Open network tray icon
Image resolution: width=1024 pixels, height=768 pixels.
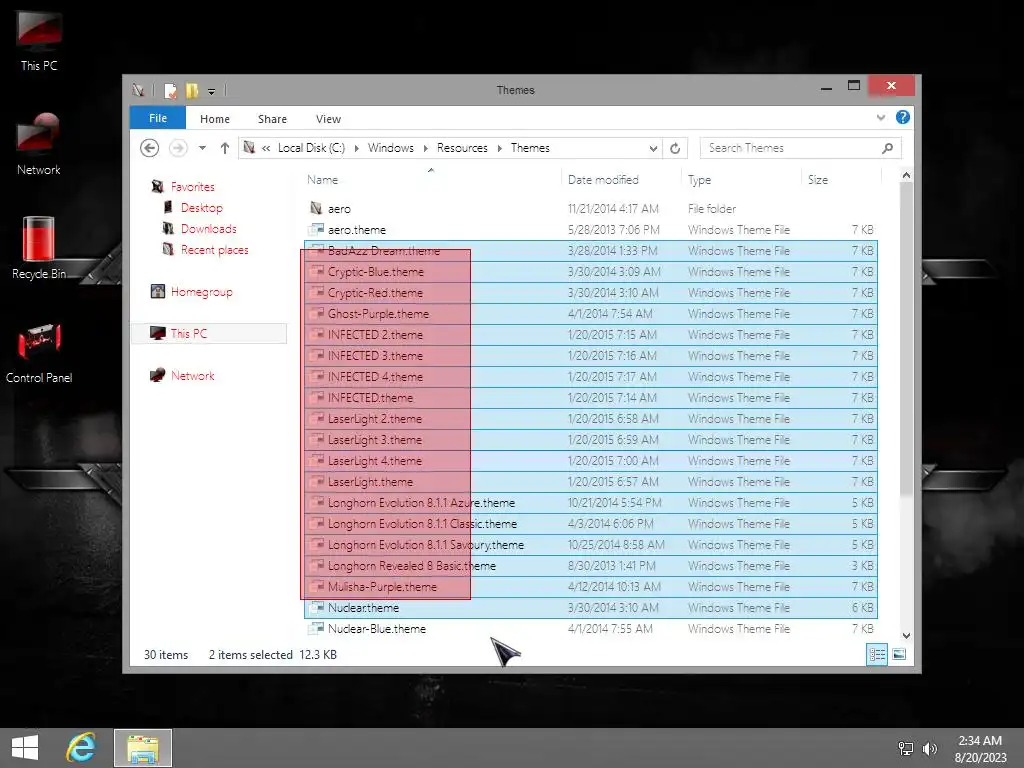(x=906, y=749)
